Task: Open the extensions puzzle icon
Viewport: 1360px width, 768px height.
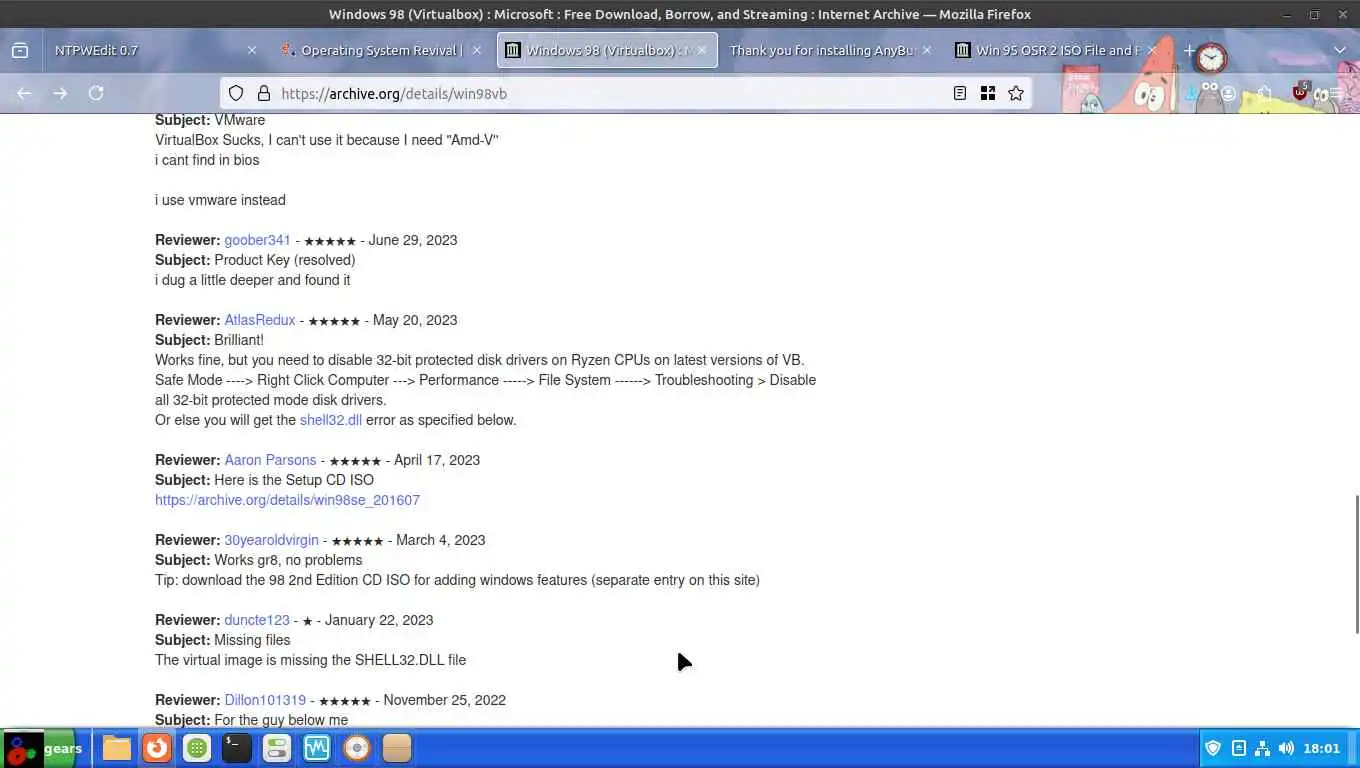Action: point(1264,93)
